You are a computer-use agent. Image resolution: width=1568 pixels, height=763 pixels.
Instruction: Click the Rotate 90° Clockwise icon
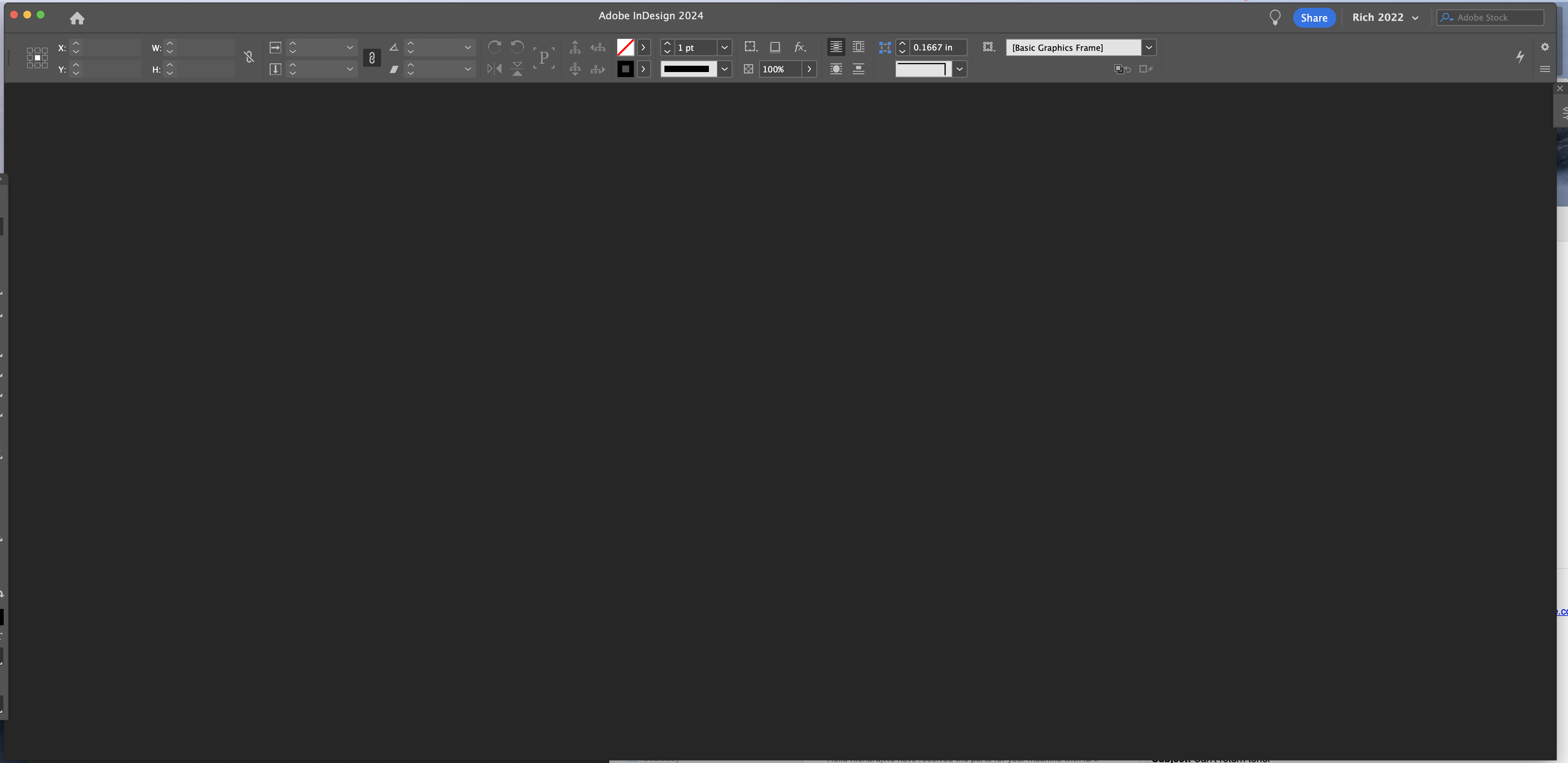[x=495, y=47]
